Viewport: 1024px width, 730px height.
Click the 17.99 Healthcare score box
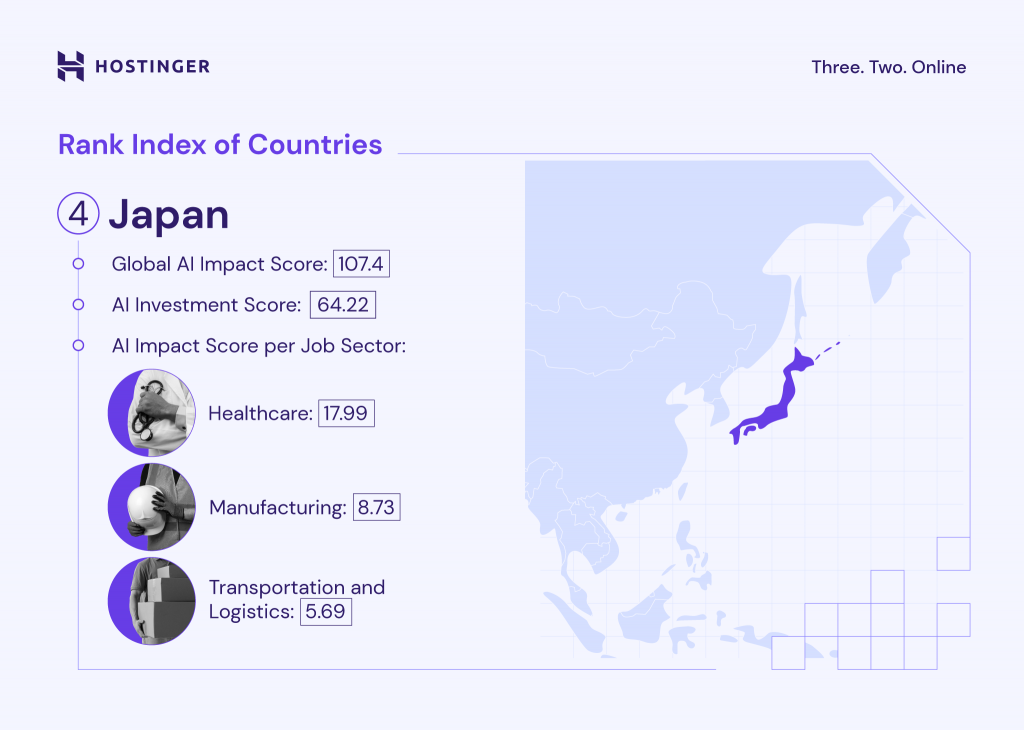tap(346, 412)
